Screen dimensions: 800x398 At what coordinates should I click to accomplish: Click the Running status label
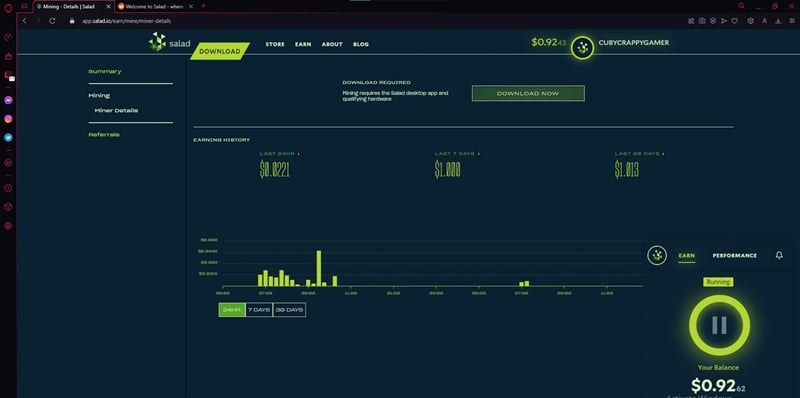[718, 282]
